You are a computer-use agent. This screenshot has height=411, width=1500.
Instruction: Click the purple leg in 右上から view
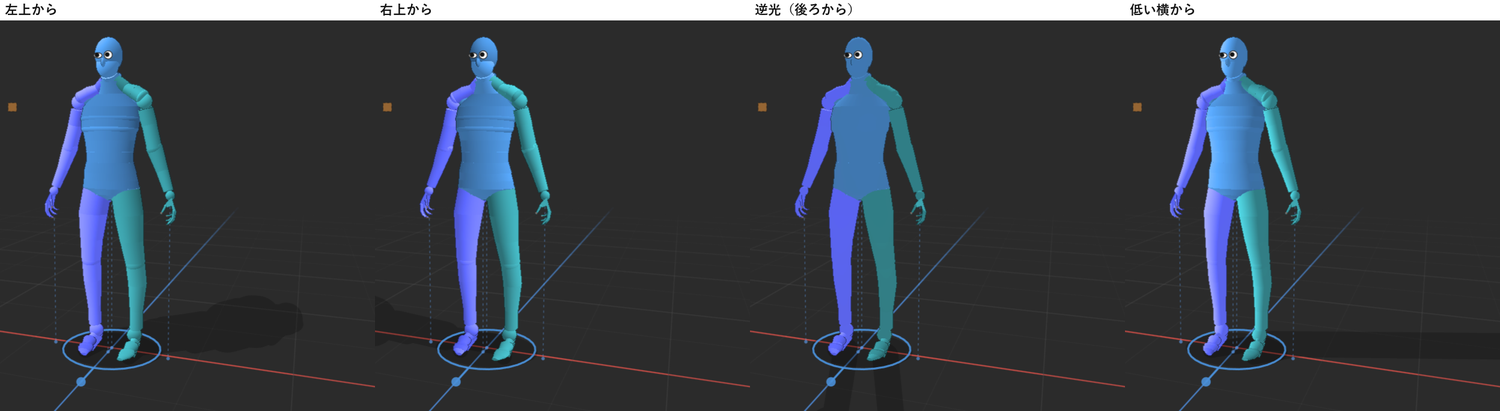[x=470, y=270]
